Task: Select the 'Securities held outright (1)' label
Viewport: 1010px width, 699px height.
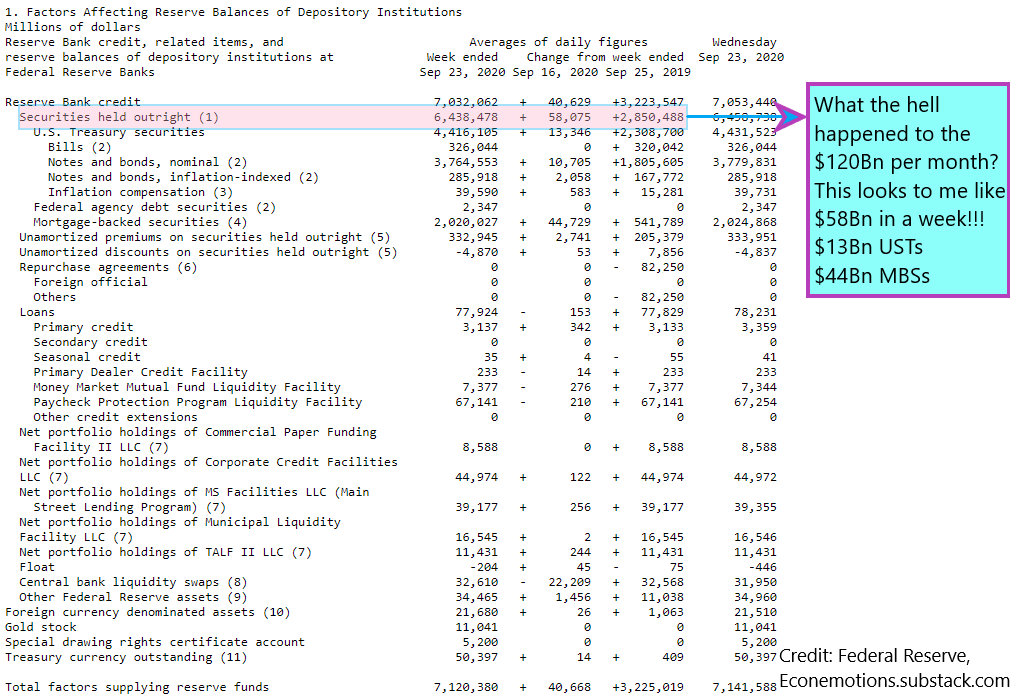Action: 119,117
